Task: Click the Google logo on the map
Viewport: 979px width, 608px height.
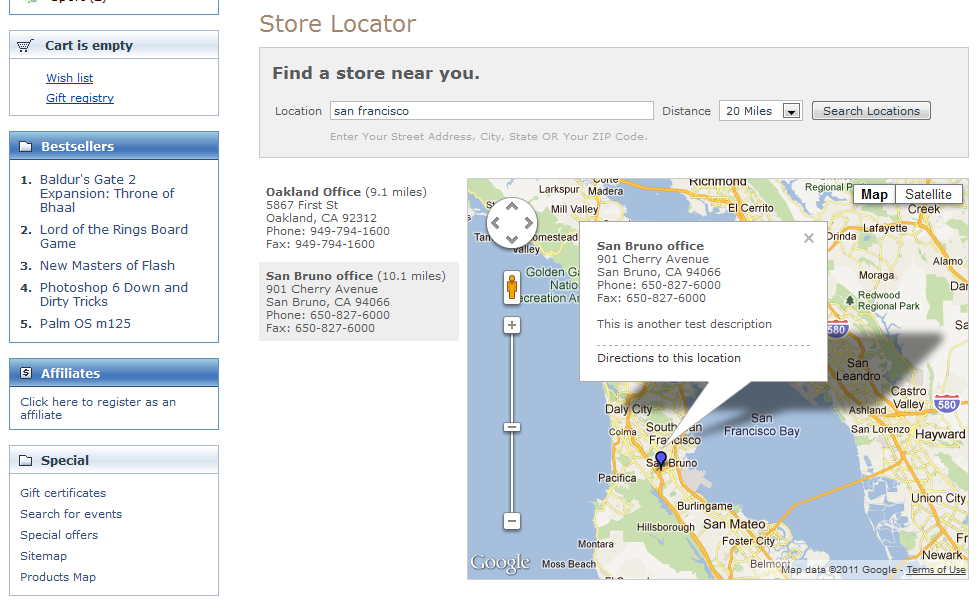Action: [x=500, y=562]
